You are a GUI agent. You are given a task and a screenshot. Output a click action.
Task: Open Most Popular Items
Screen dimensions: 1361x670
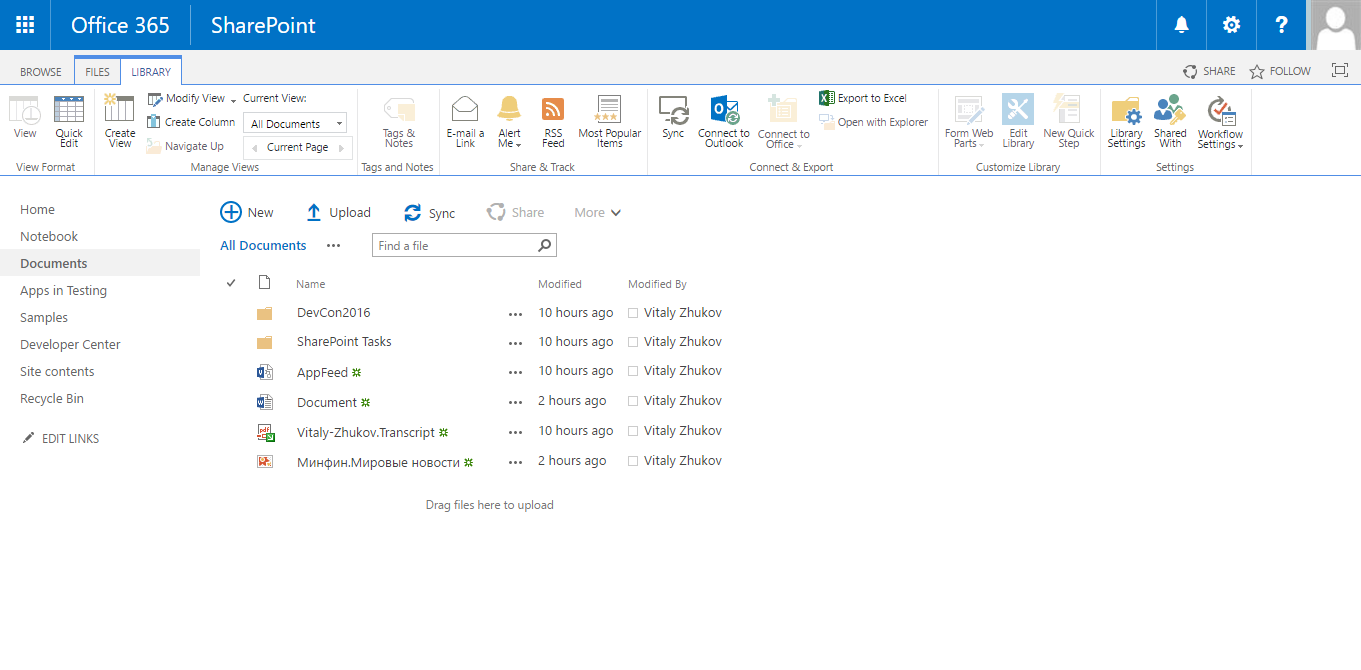(609, 122)
